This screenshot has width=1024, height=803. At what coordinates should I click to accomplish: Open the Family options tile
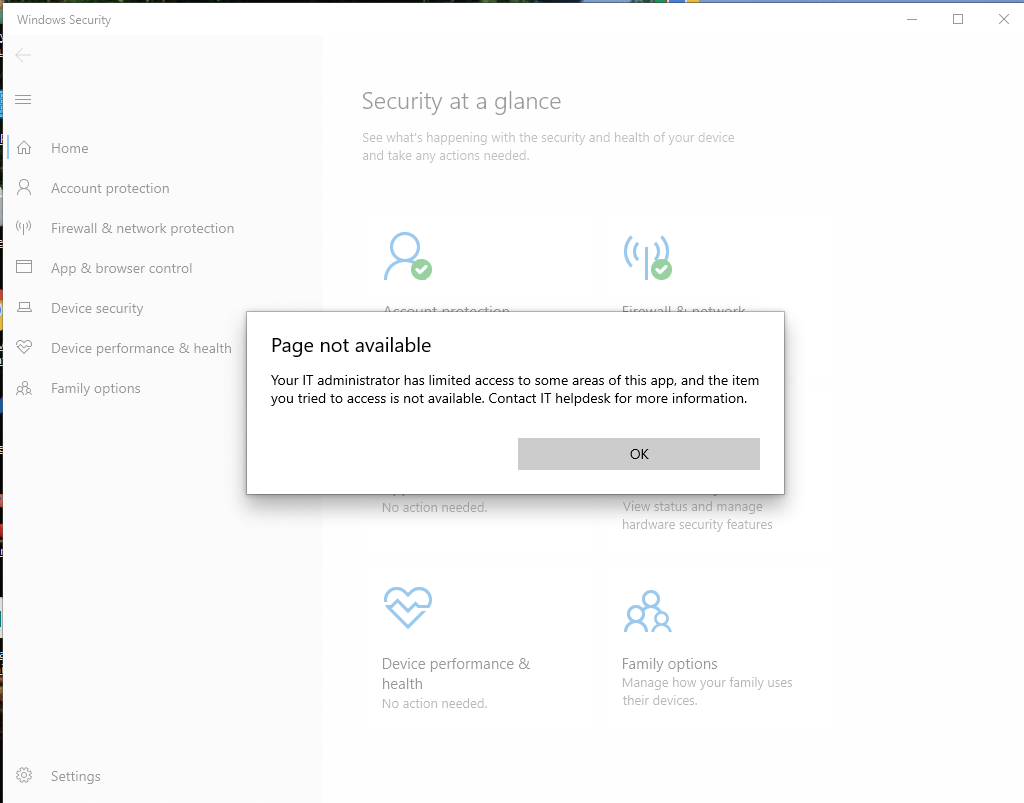[x=669, y=664]
